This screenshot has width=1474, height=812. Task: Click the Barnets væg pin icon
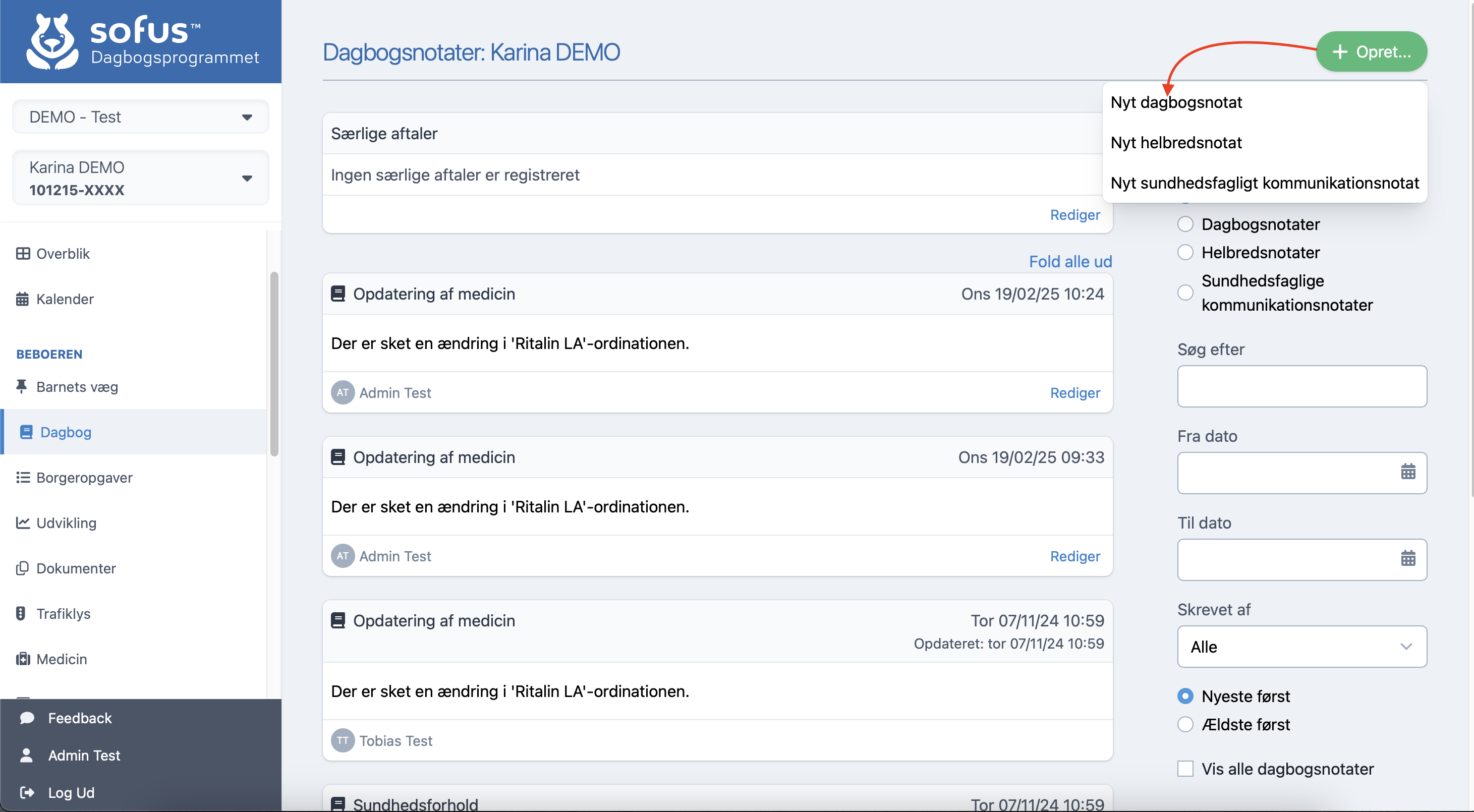22,386
